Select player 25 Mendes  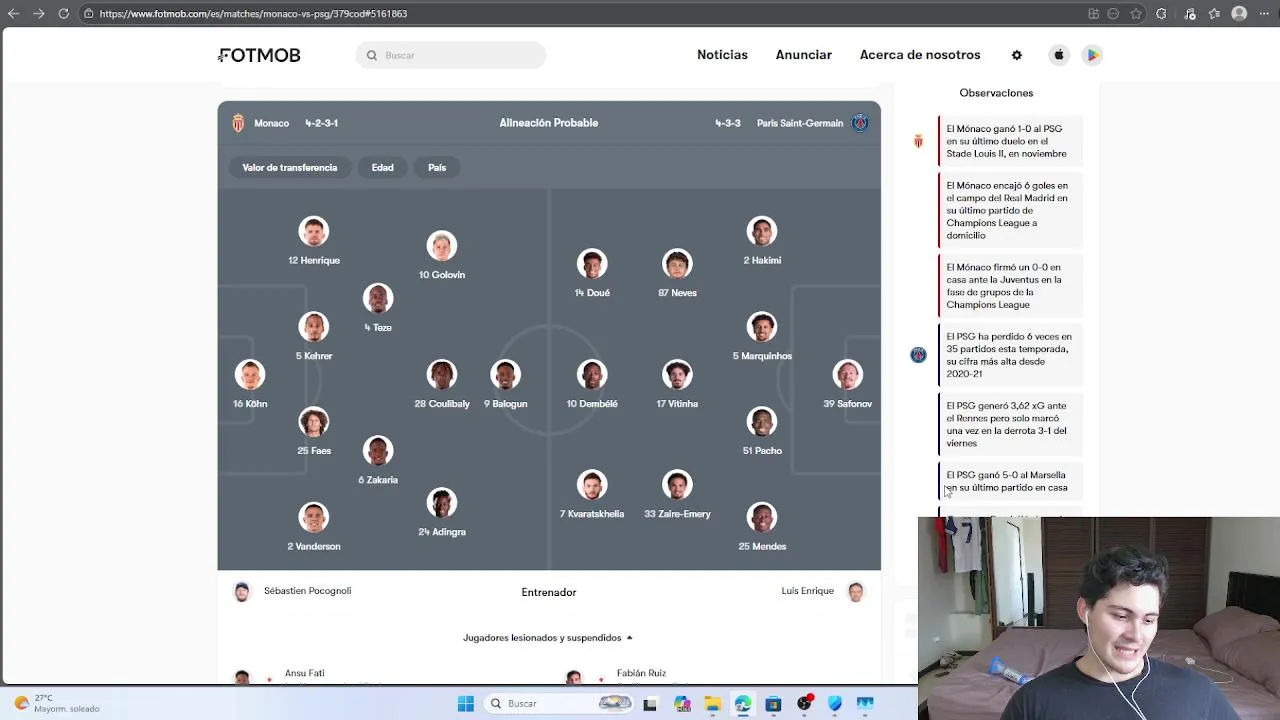[x=762, y=528]
